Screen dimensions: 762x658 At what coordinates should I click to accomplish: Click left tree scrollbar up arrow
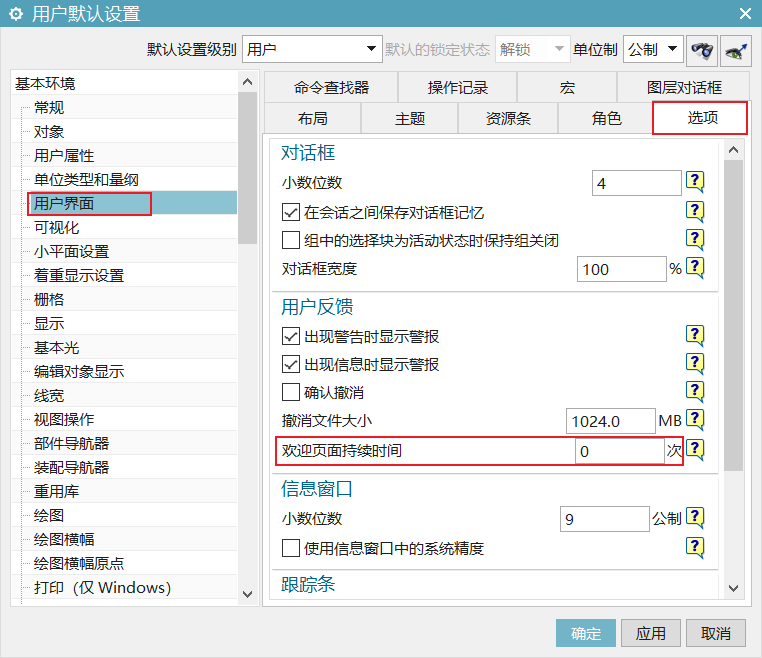(x=247, y=82)
